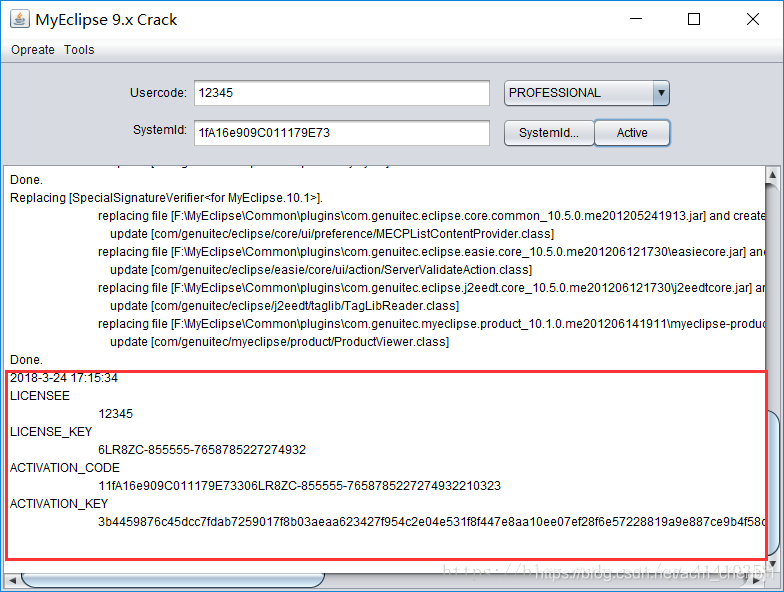
Task: Click the core.common jar replacing file line
Action: click(x=432, y=216)
